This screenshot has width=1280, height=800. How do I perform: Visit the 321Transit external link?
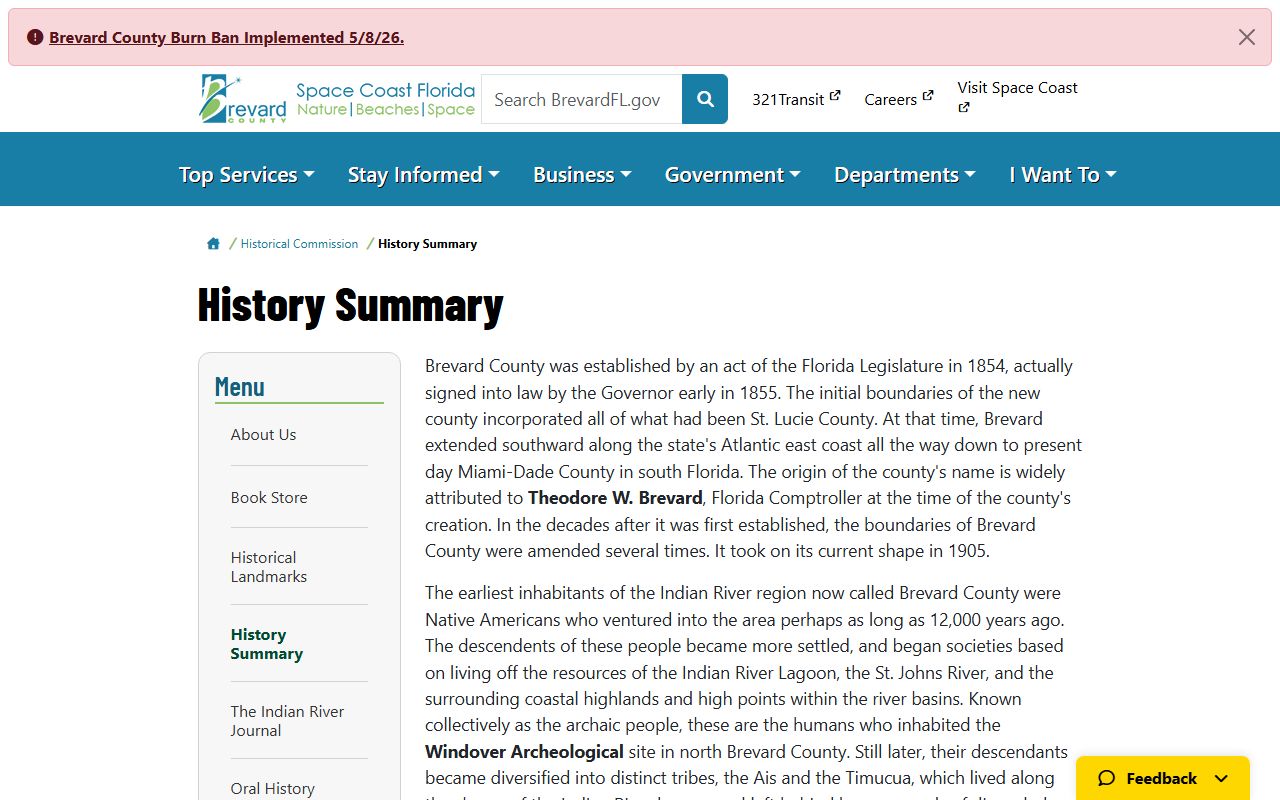tap(796, 99)
